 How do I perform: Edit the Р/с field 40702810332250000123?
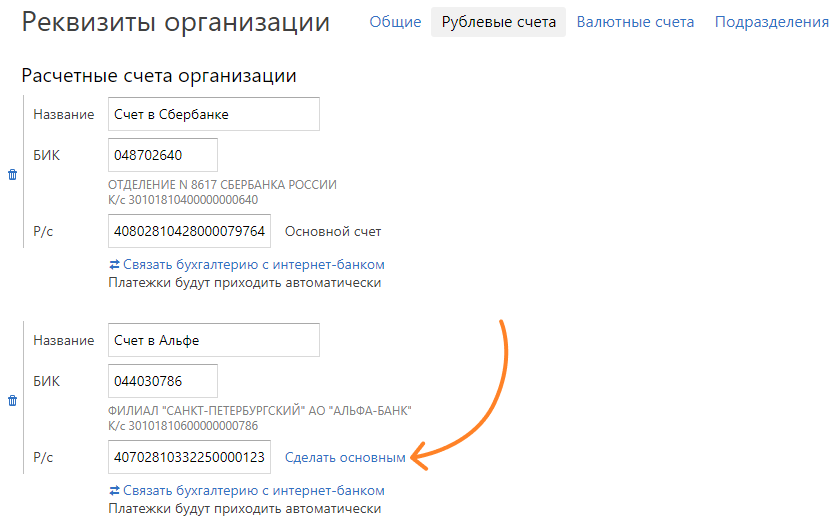pyautogui.click(x=190, y=457)
